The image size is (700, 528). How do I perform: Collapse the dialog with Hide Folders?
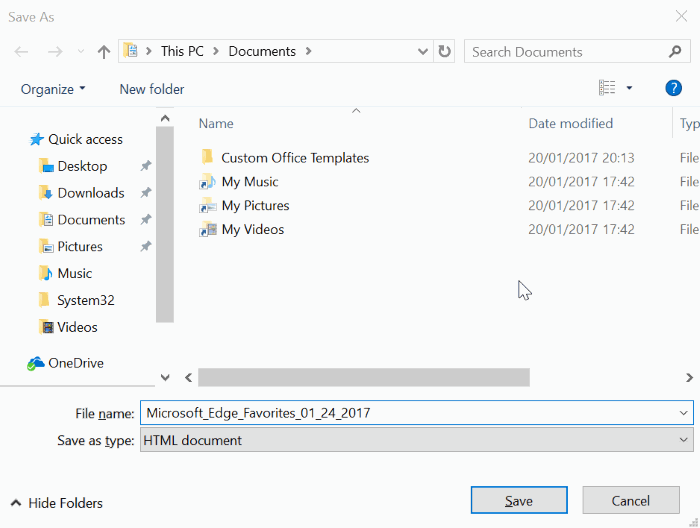[57, 503]
